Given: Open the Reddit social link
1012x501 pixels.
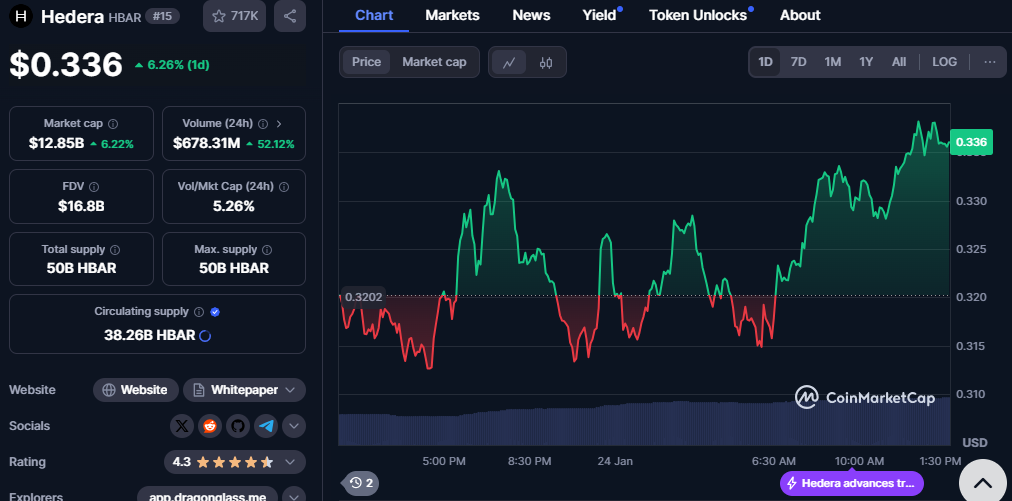Looking at the screenshot, I should 210,426.
